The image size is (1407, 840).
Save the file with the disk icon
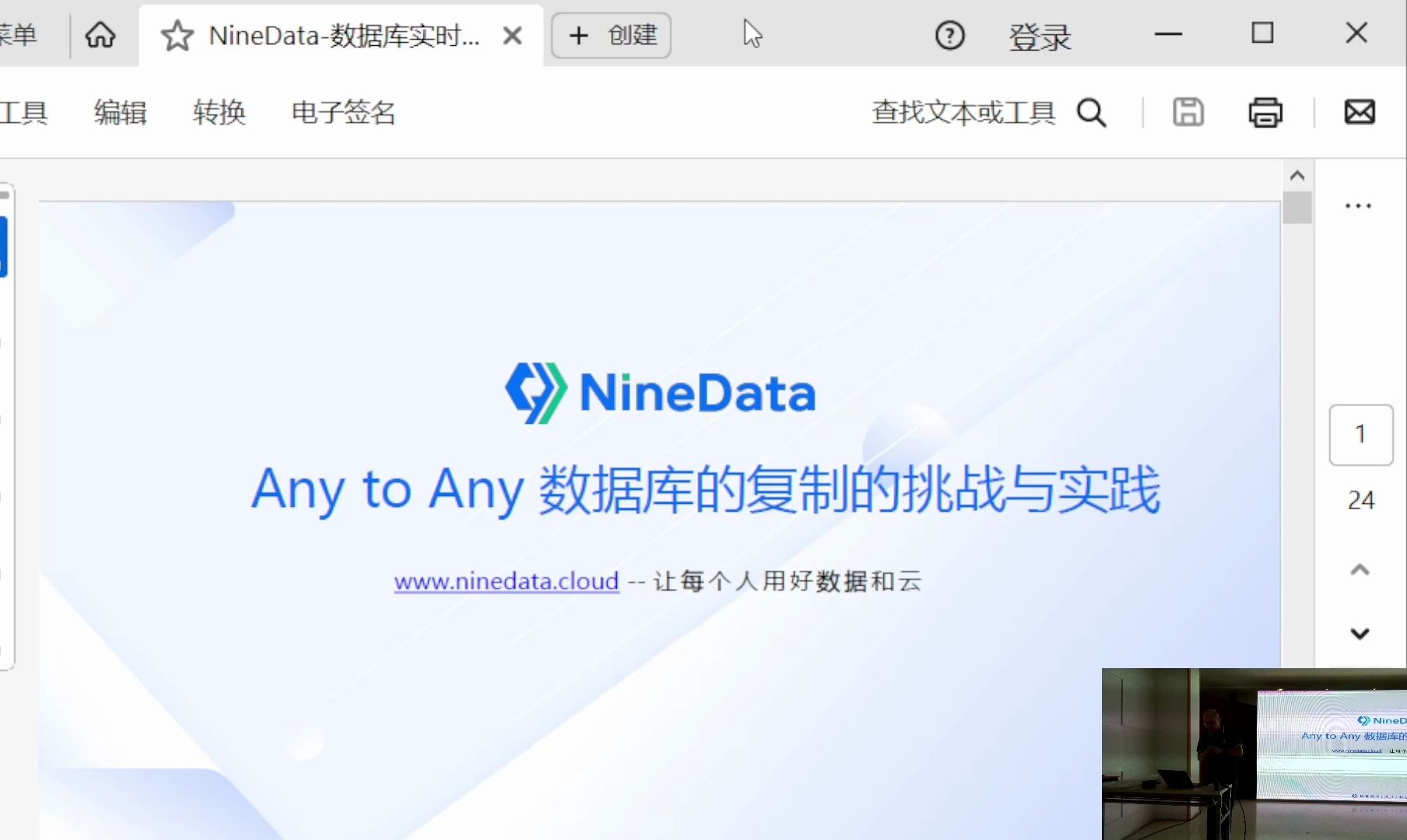tap(1188, 112)
